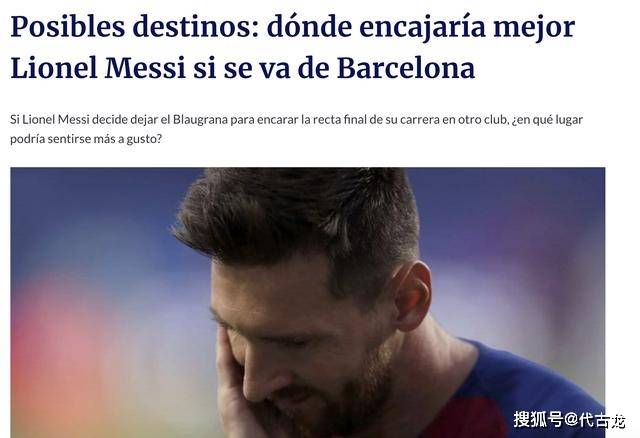Click "recta final" in the subtitle

pyautogui.click(x=337, y=120)
